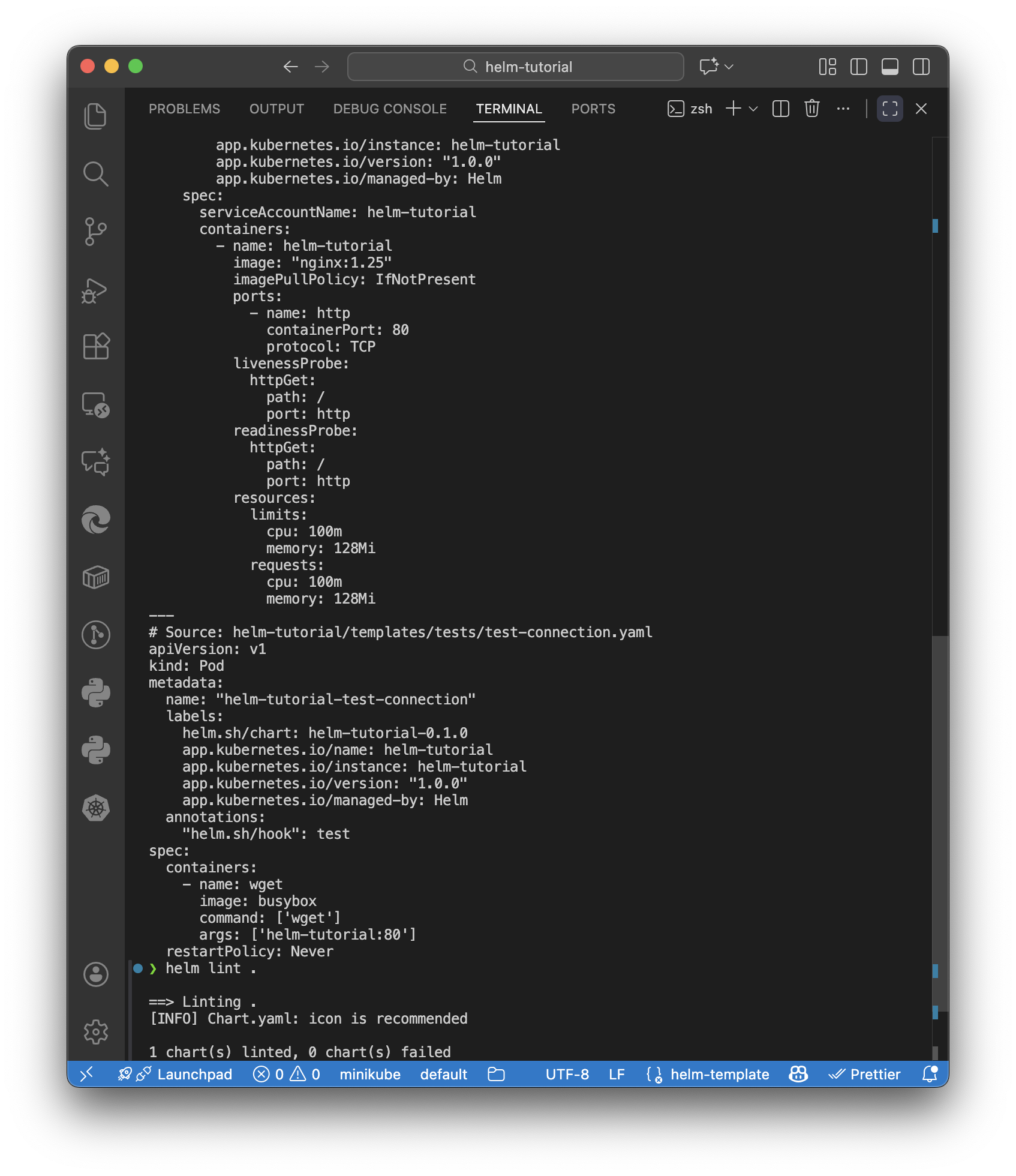This screenshot has height=1176, width=1016.
Task: Expand new terminal launch profile dropdown
Action: pyautogui.click(x=753, y=109)
